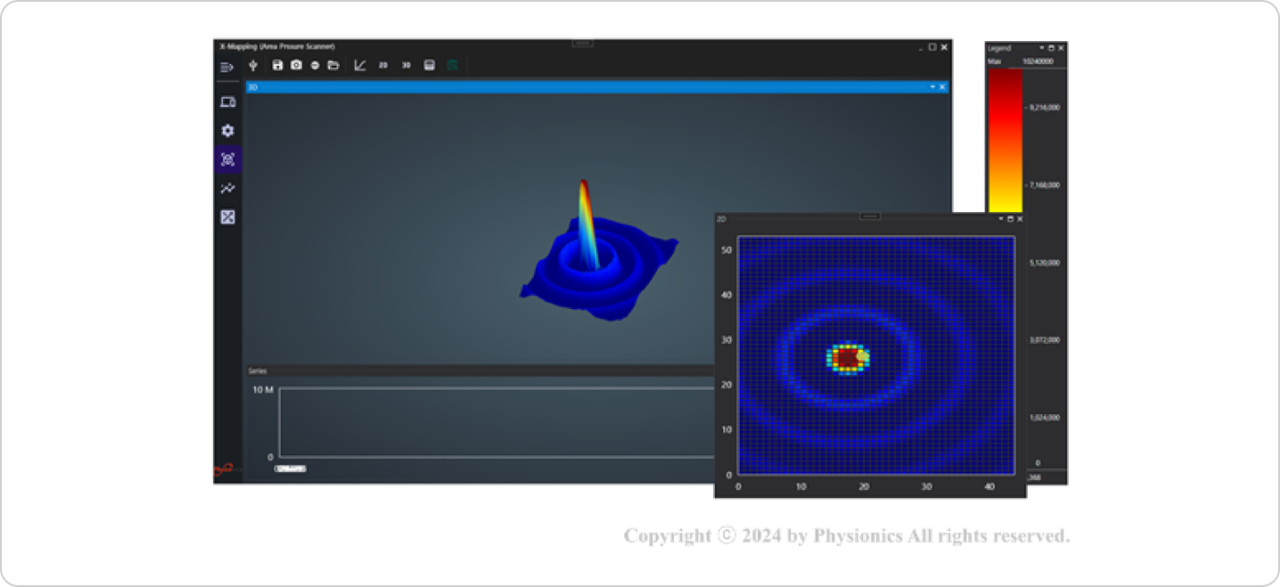Viewport: 1280px width, 587px height.
Task: Click the calculator icon in toolbar
Action: point(430,65)
